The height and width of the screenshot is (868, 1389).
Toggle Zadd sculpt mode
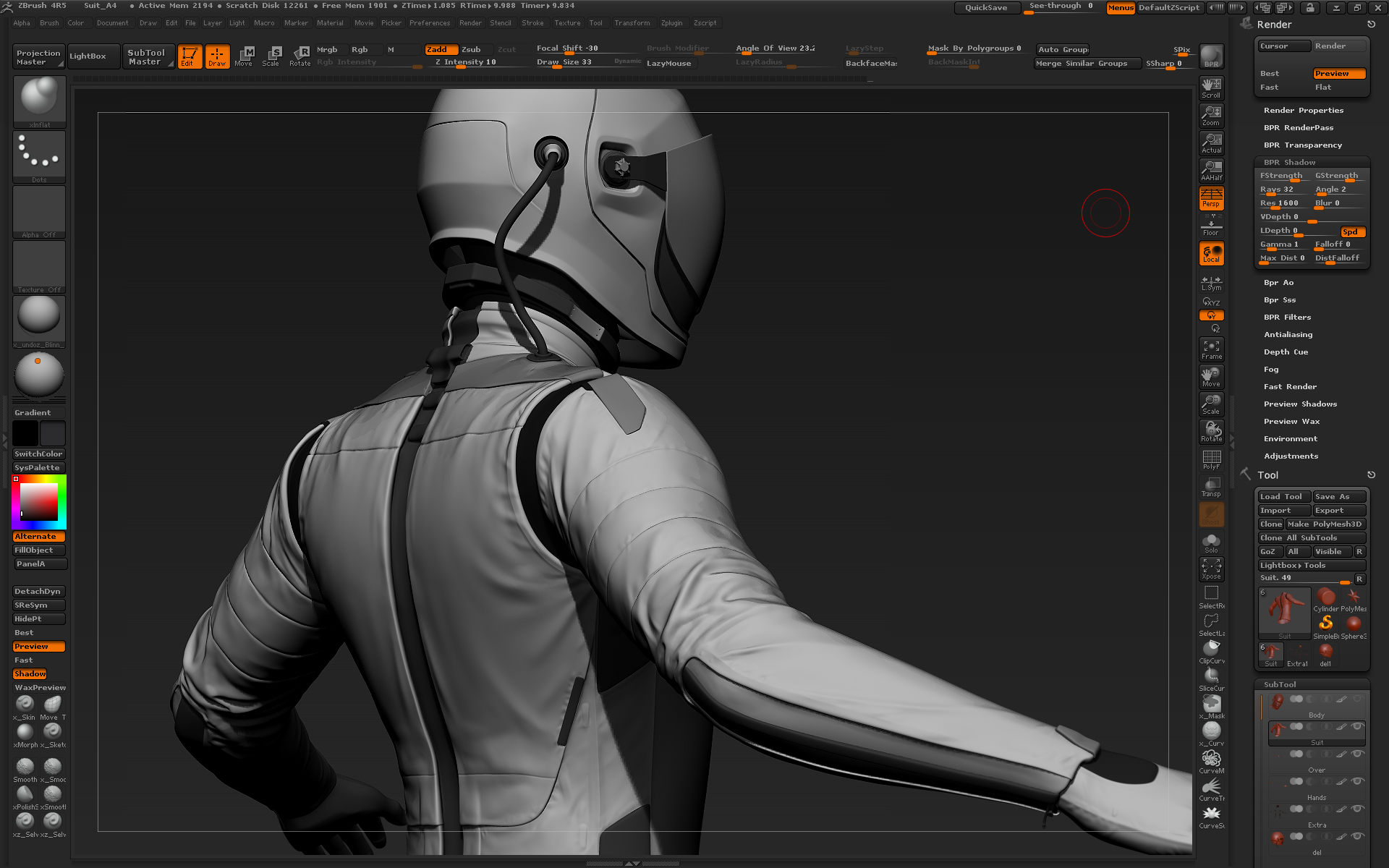pos(441,50)
